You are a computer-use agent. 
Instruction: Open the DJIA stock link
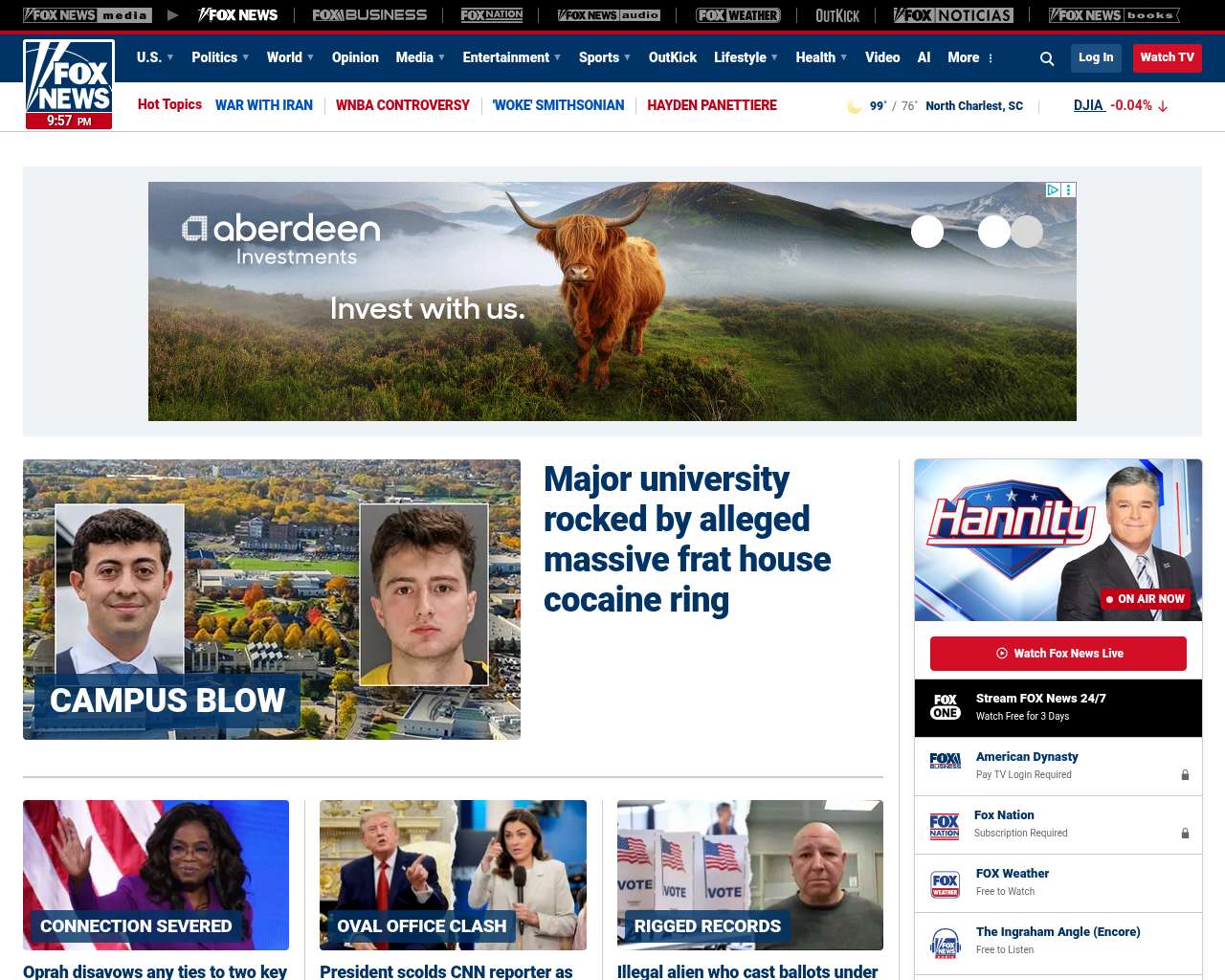[x=1089, y=105]
